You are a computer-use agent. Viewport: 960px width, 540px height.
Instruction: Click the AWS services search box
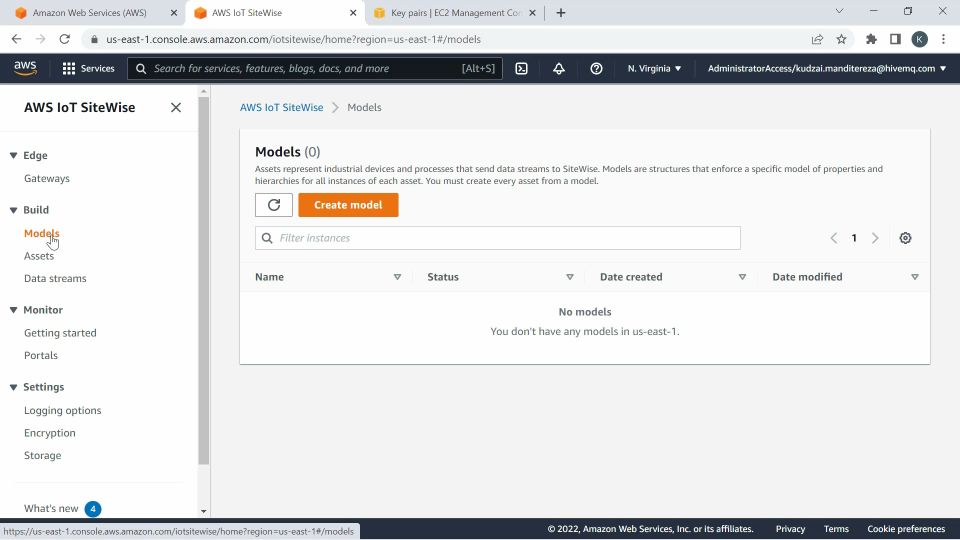click(315, 69)
